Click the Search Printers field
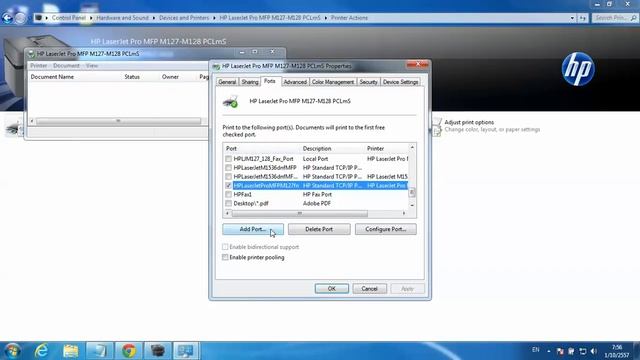 615,18
